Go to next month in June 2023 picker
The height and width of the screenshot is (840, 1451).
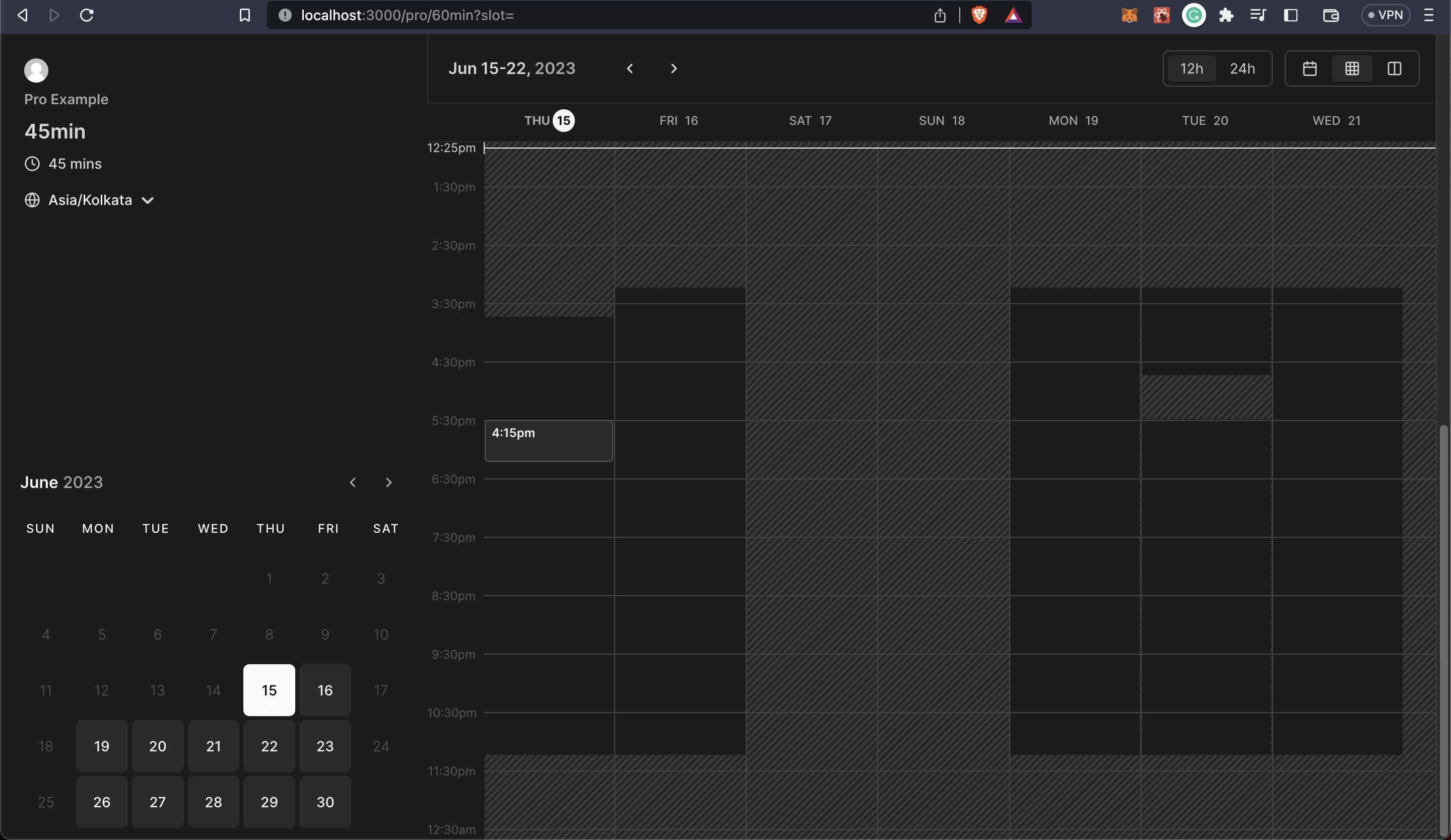(x=388, y=482)
